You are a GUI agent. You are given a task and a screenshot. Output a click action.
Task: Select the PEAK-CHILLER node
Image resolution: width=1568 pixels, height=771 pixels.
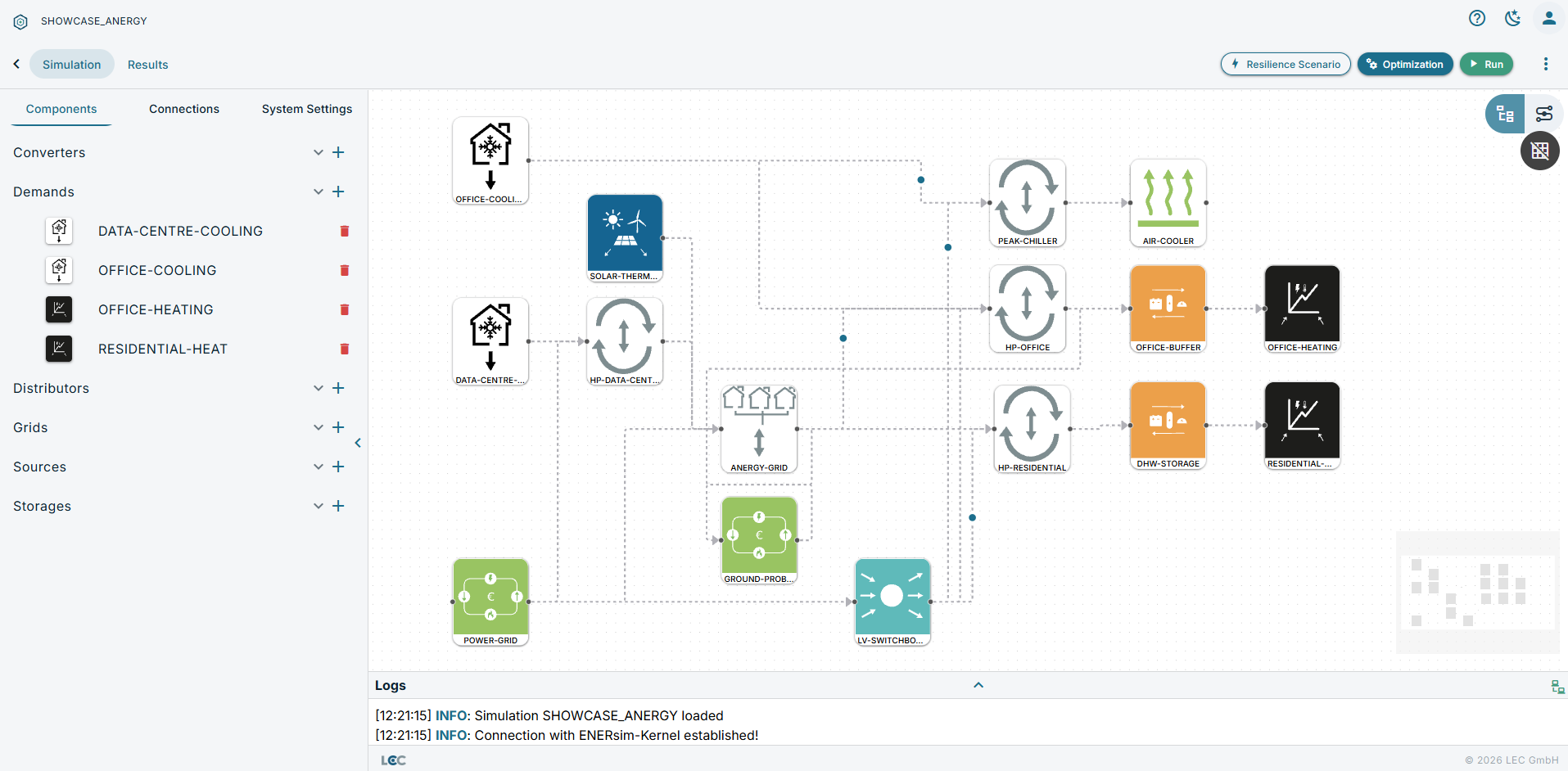1028,203
